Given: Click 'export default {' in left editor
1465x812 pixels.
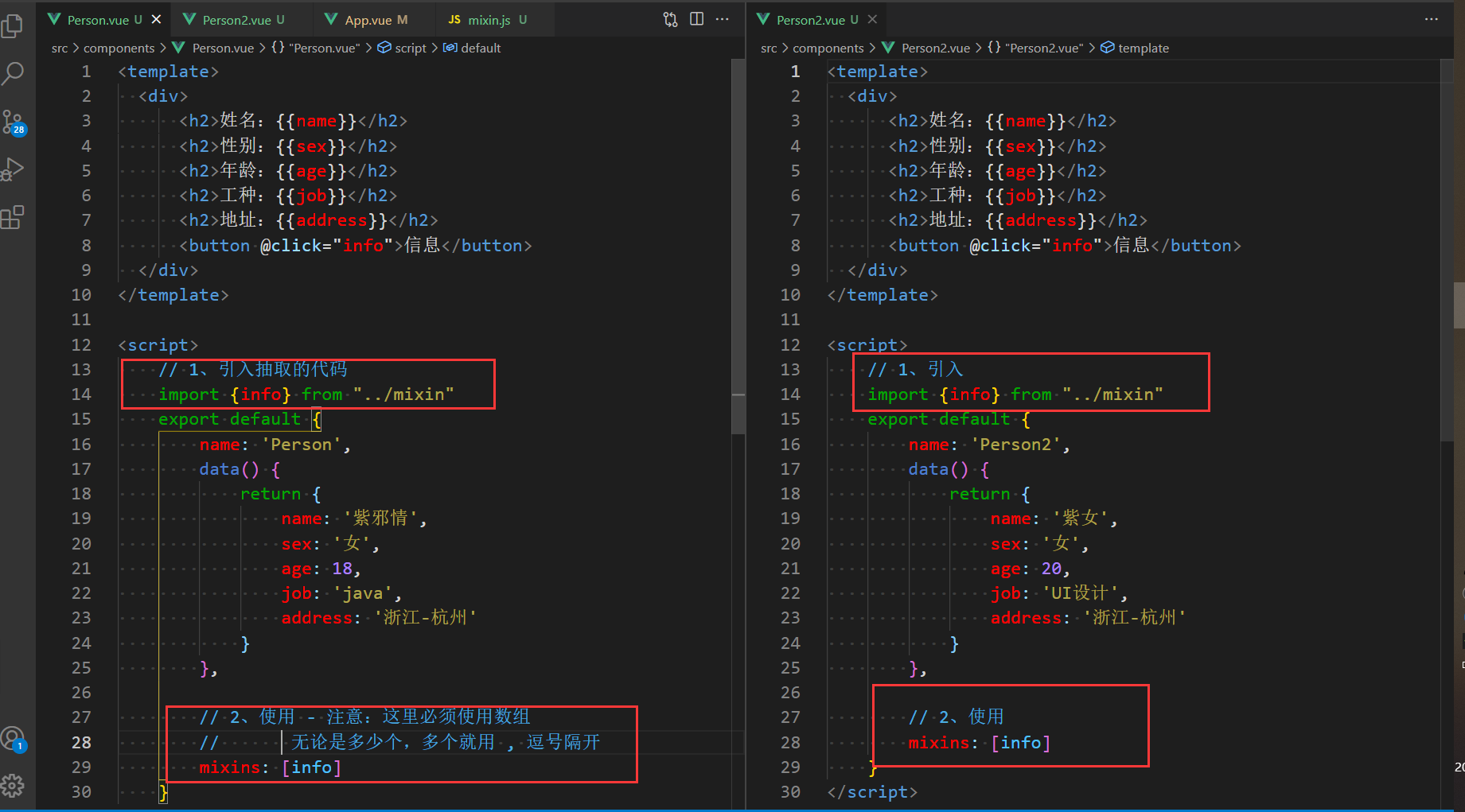Looking at the screenshot, I should click(240, 419).
